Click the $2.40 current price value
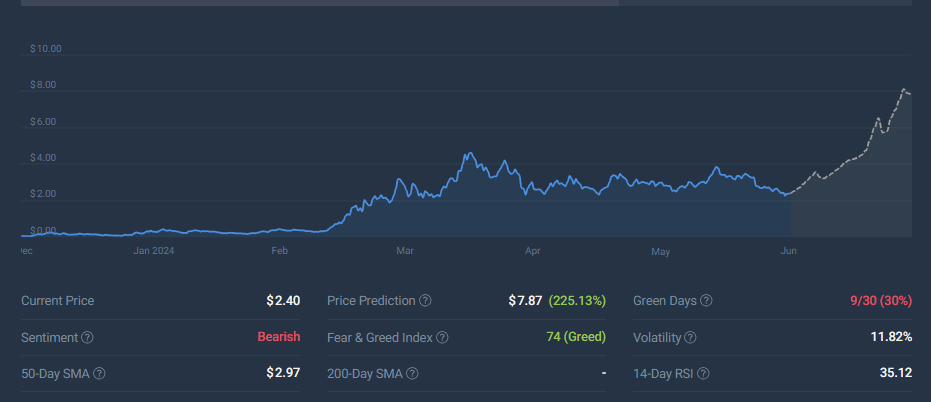The width and height of the screenshot is (931, 402). pos(283,300)
